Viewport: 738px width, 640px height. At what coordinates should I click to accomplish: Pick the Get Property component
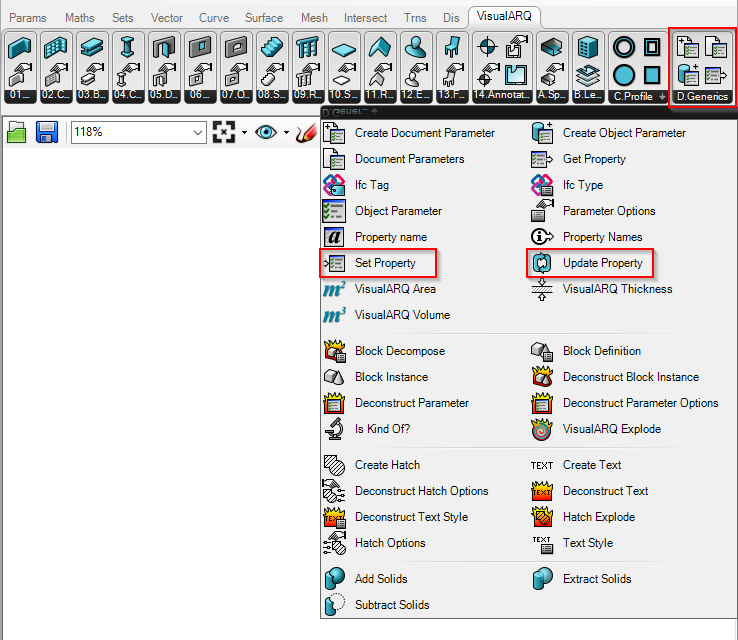click(578, 159)
